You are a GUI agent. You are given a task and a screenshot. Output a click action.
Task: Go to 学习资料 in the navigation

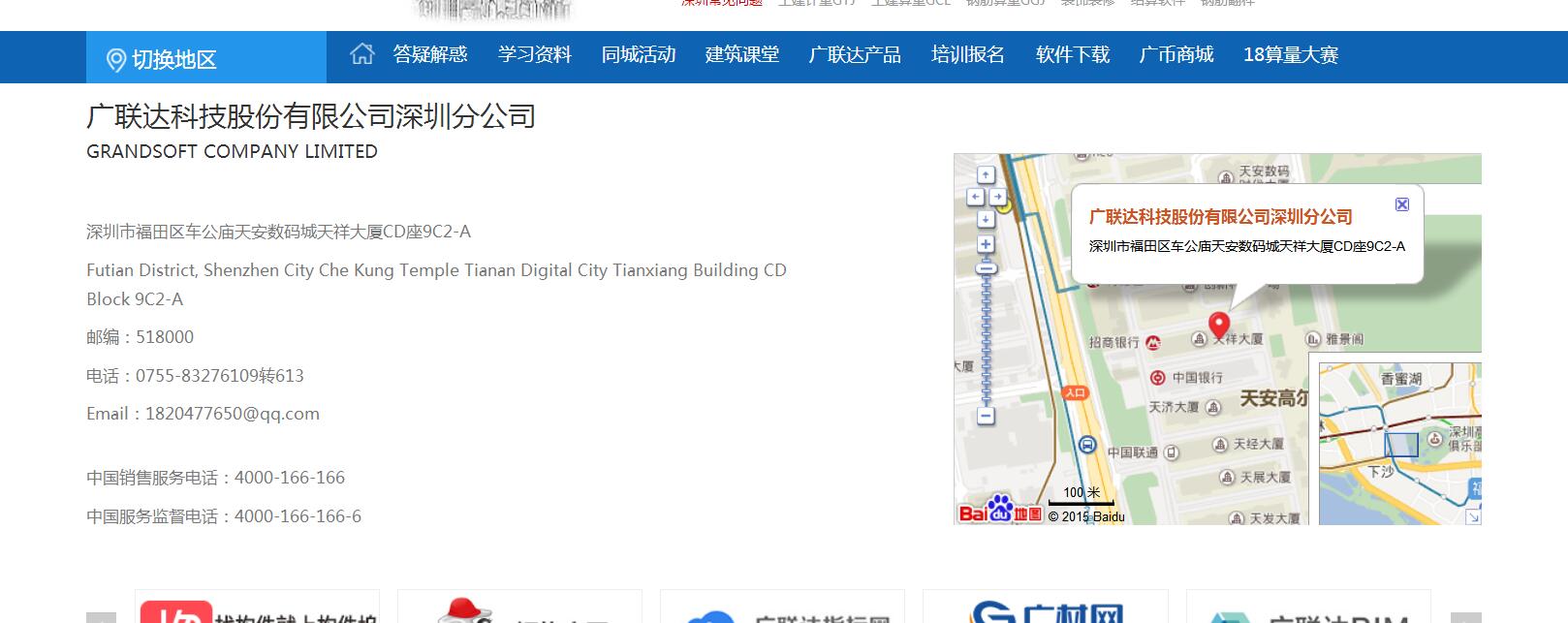[x=535, y=55]
